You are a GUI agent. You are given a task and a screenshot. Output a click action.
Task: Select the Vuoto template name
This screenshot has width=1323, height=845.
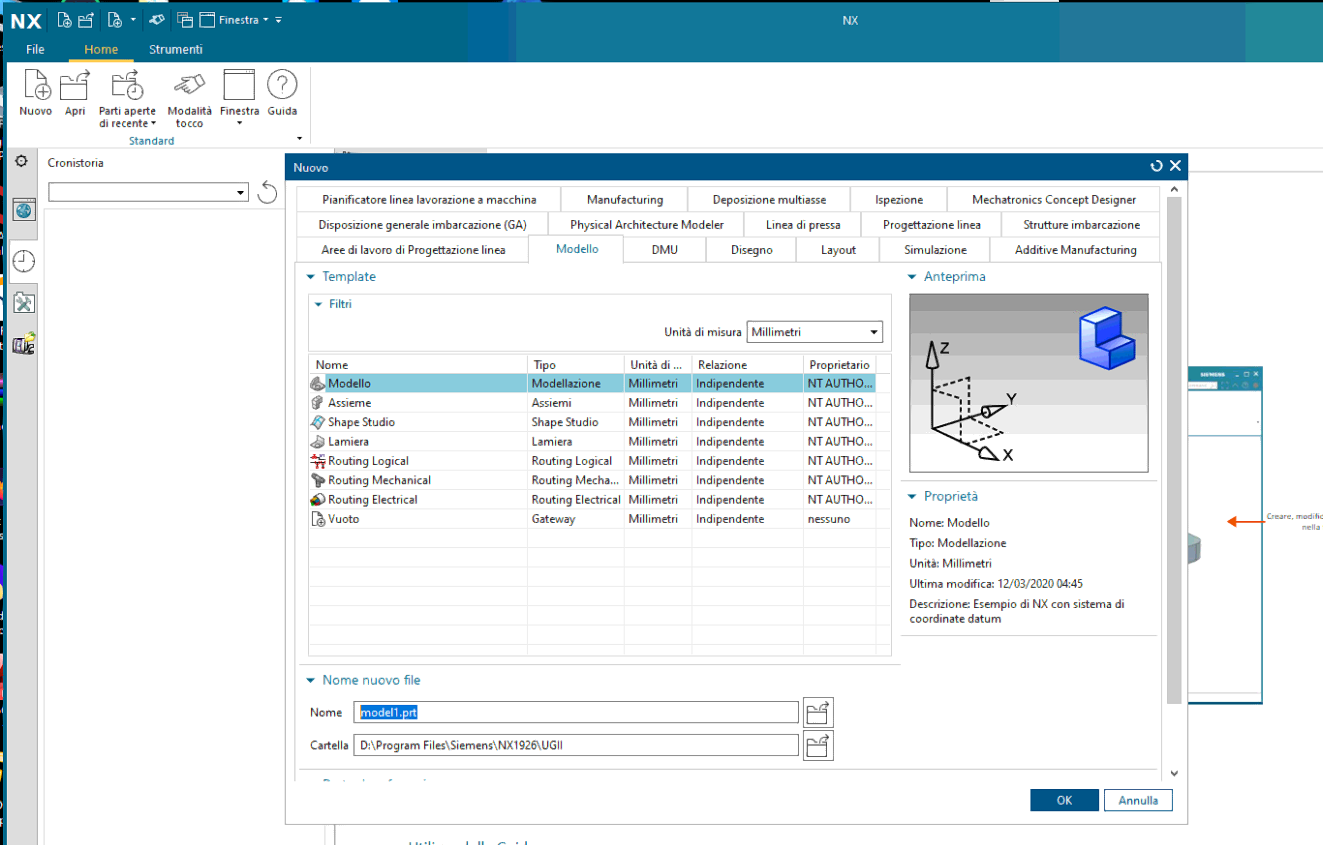(343, 519)
